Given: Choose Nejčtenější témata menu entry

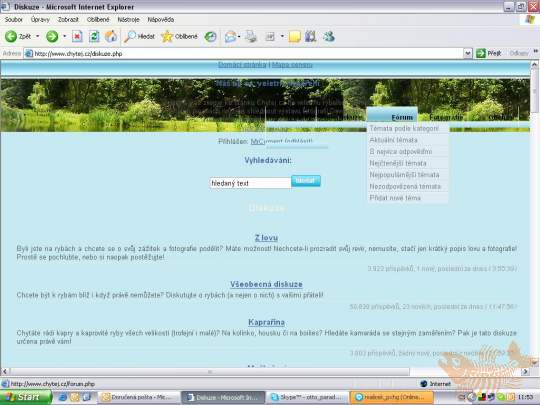Looking at the screenshot, I should (398, 163).
